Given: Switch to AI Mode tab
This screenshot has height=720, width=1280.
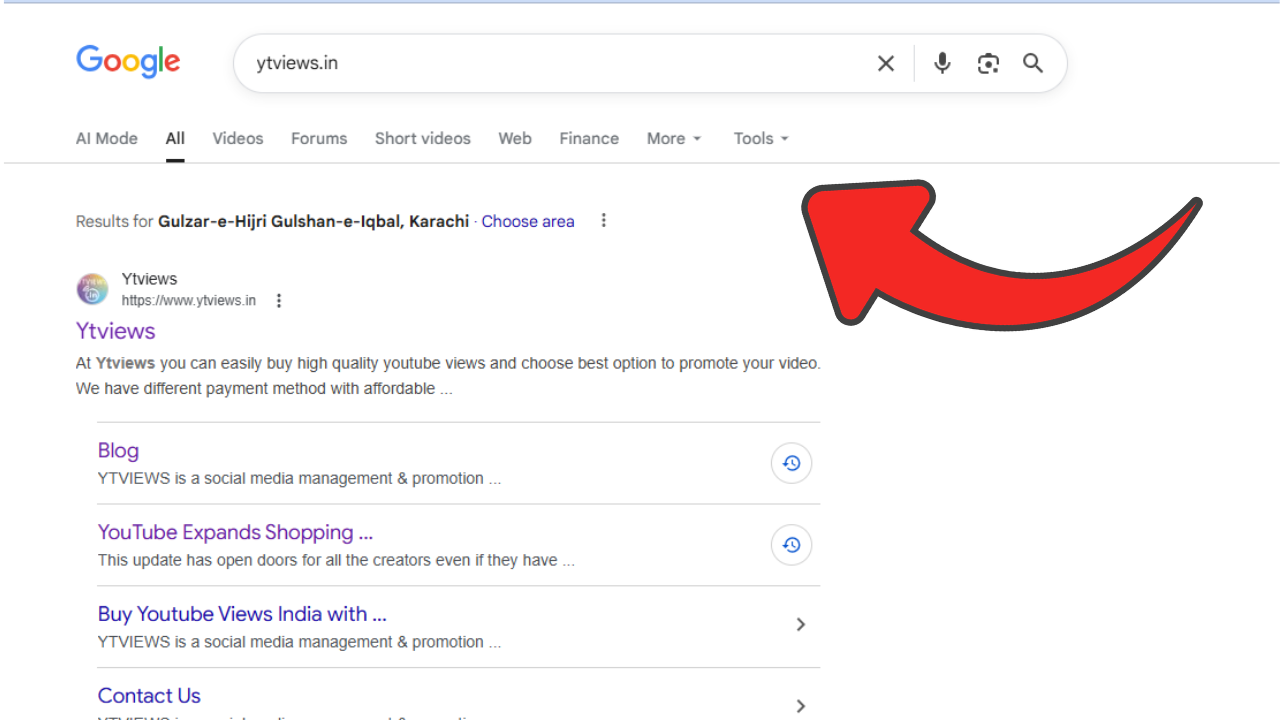Looking at the screenshot, I should [107, 139].
